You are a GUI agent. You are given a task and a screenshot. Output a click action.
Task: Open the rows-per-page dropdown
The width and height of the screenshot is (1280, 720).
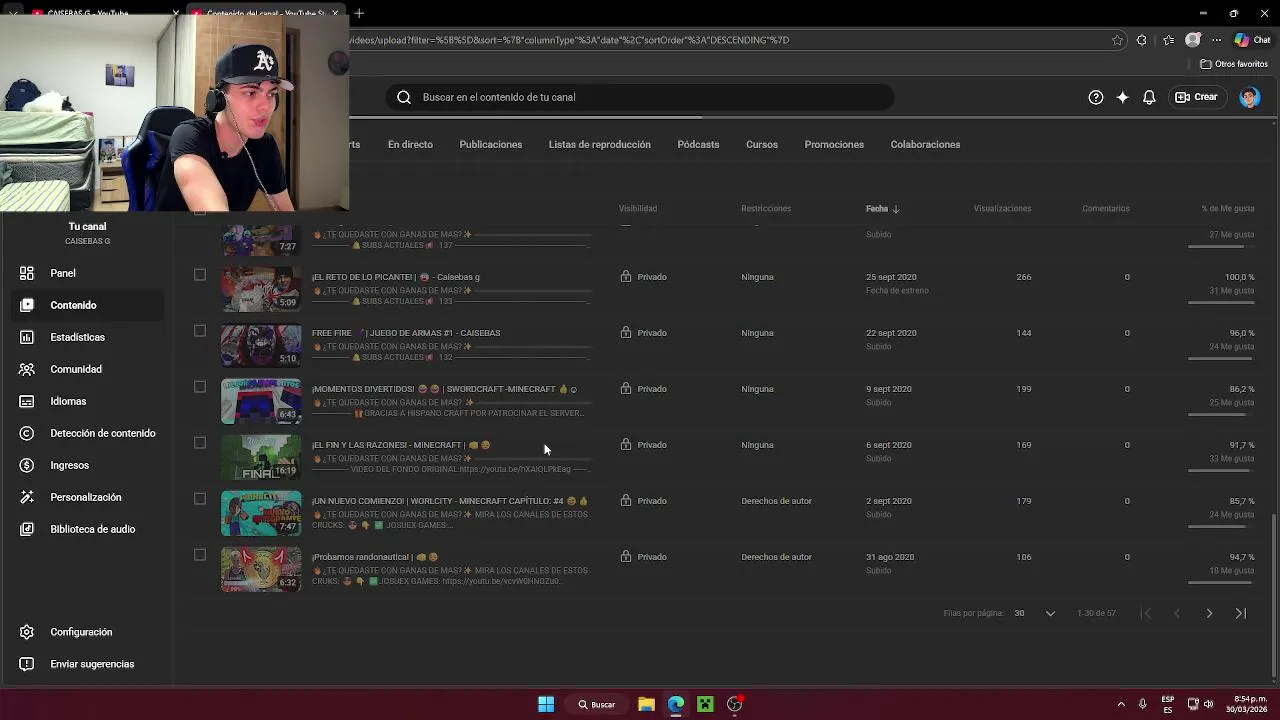click(x=1035, y=613)
